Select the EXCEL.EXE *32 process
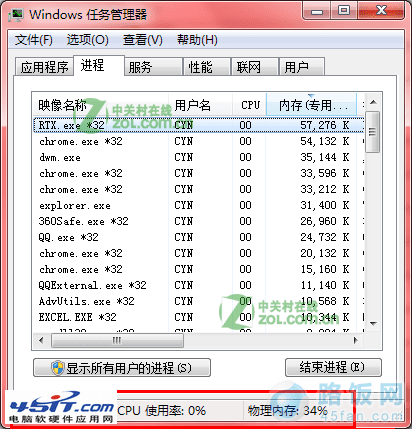 point(199,317)
